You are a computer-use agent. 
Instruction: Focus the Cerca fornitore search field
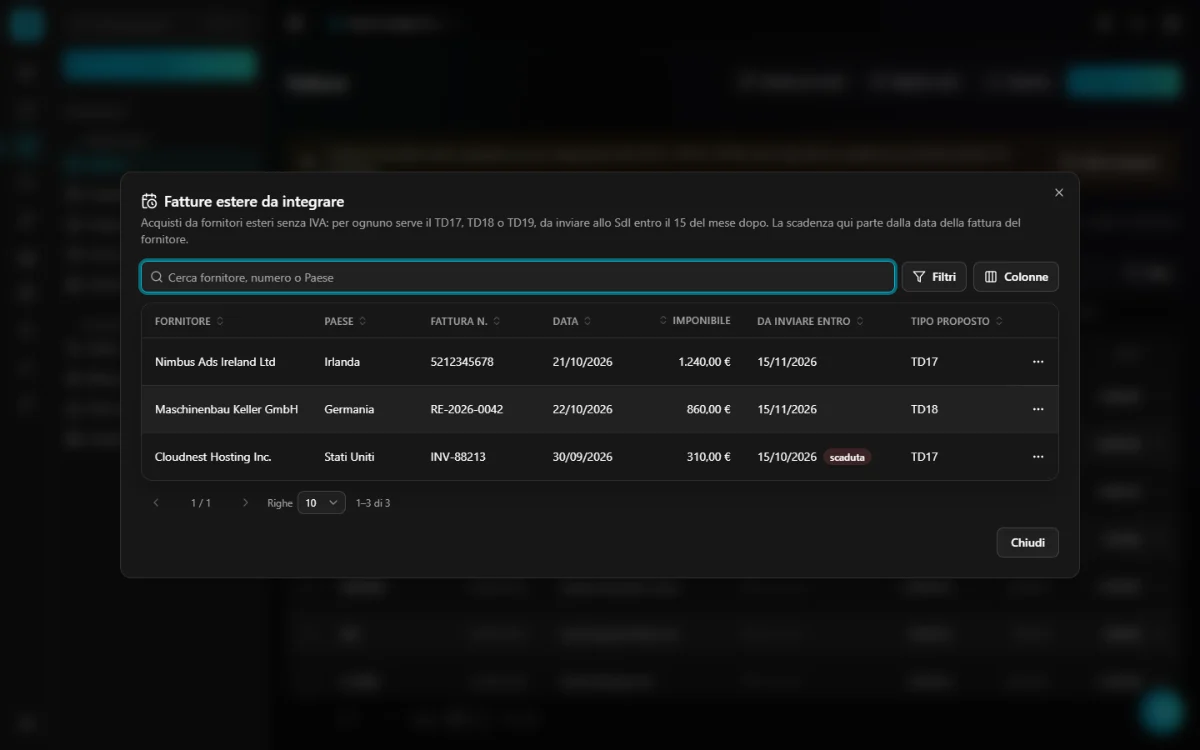[x=518, y=277]
